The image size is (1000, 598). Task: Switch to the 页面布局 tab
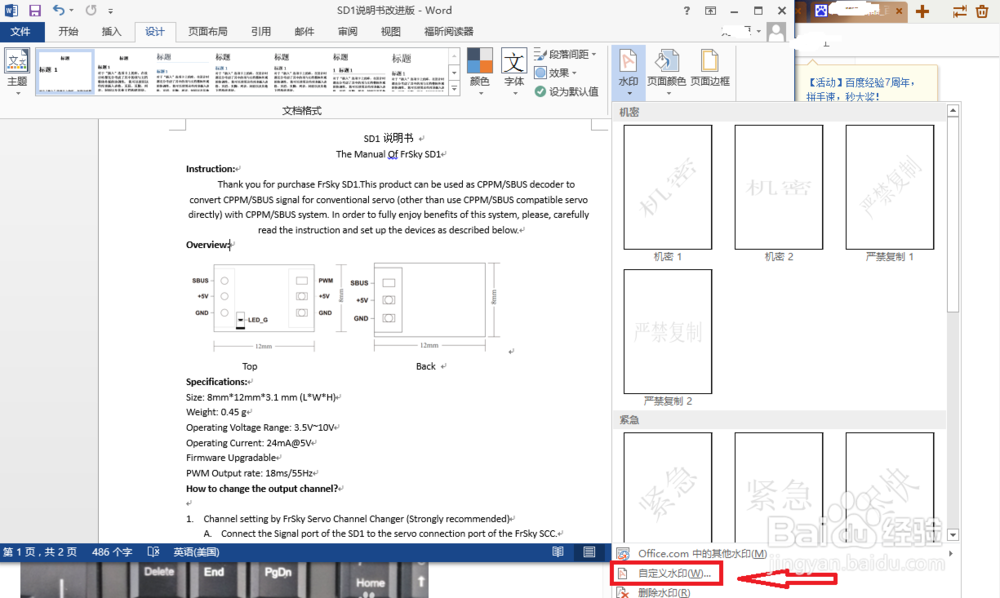[208, 31]
